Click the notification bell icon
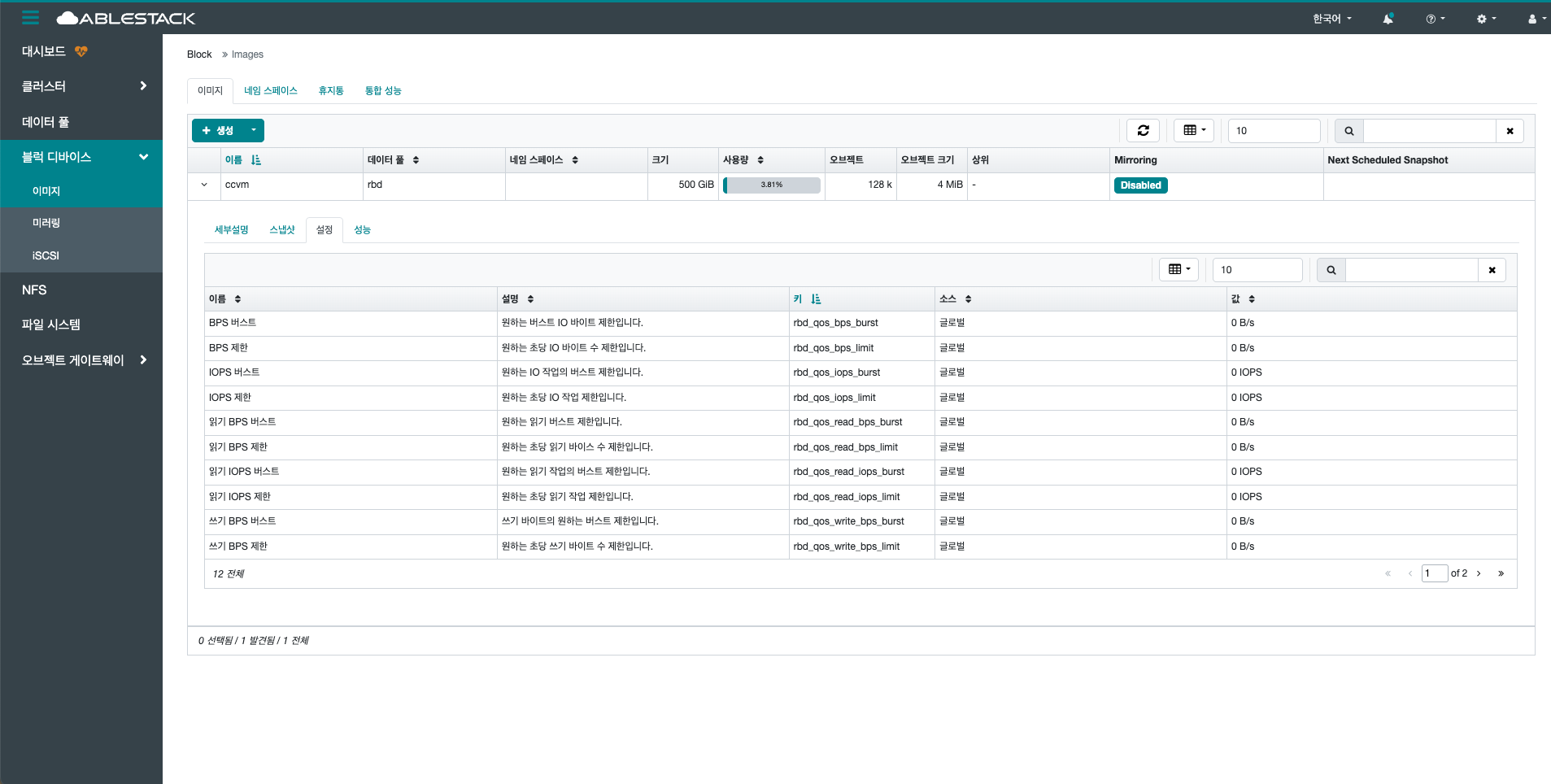This screenshot has height=784, width=1551. coord(1387,18)
